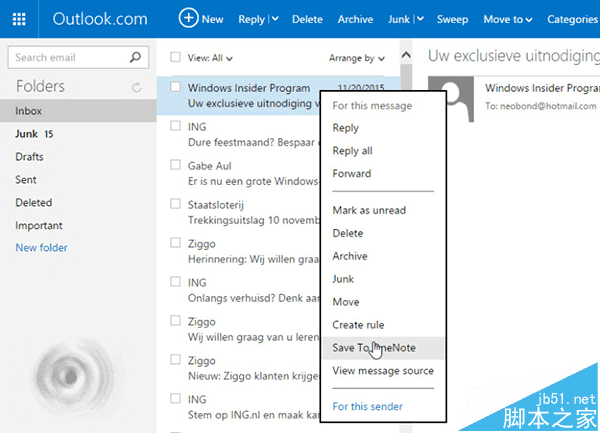Click Sweep in the top toolbar
This screenshot has width=600, height=433.
click(452, 20)
